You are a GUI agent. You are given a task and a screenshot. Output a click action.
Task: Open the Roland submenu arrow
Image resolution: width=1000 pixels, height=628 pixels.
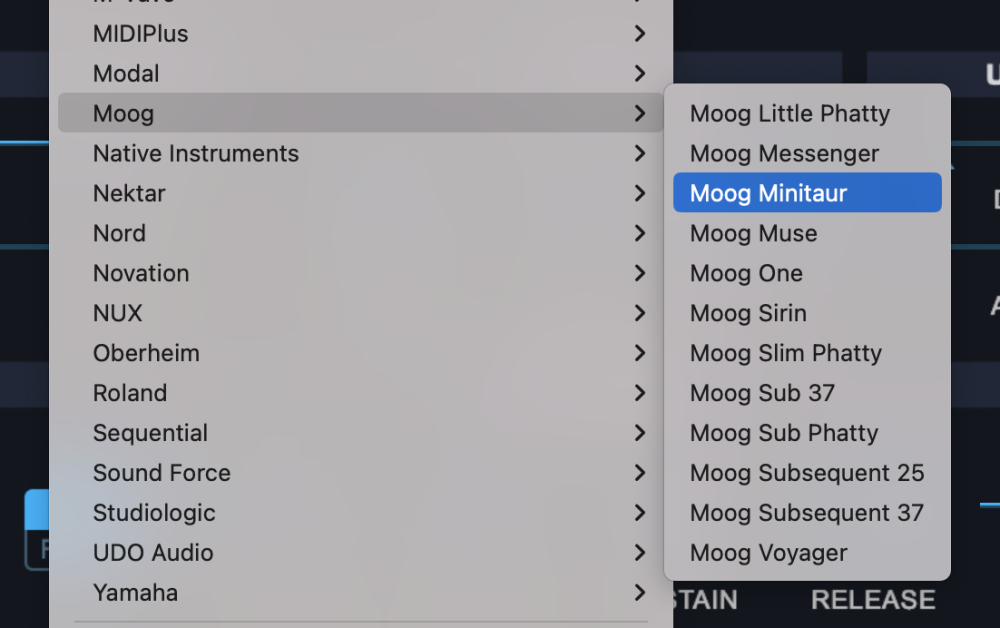point(639,393)
